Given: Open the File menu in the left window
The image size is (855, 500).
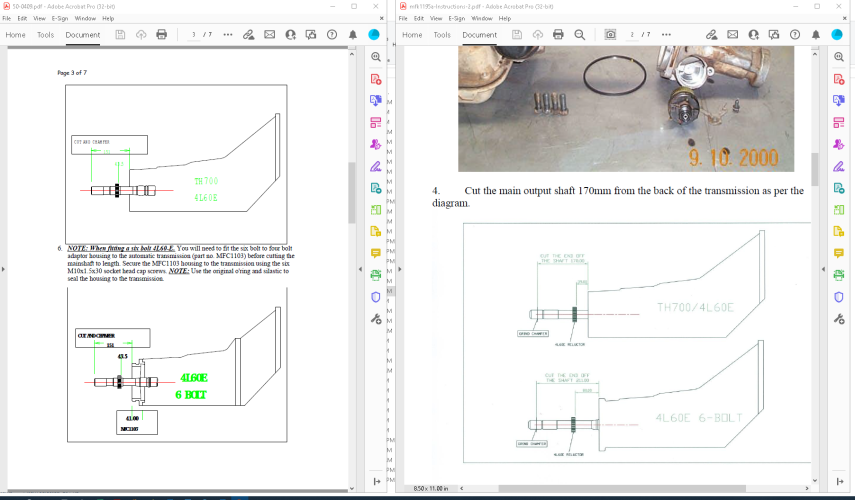Looking at the screenshot, I should [7, 19].
